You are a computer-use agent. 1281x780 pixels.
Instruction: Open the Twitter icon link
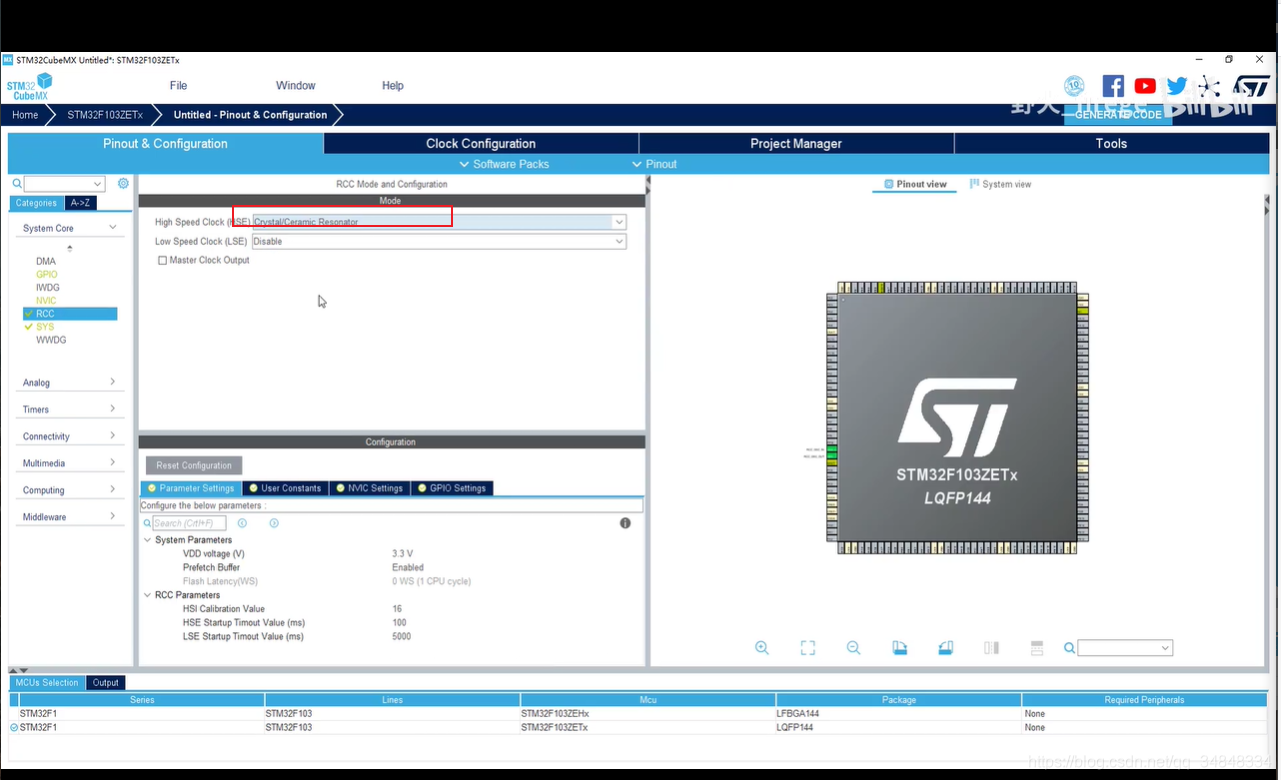click(x=1177, y=86)
